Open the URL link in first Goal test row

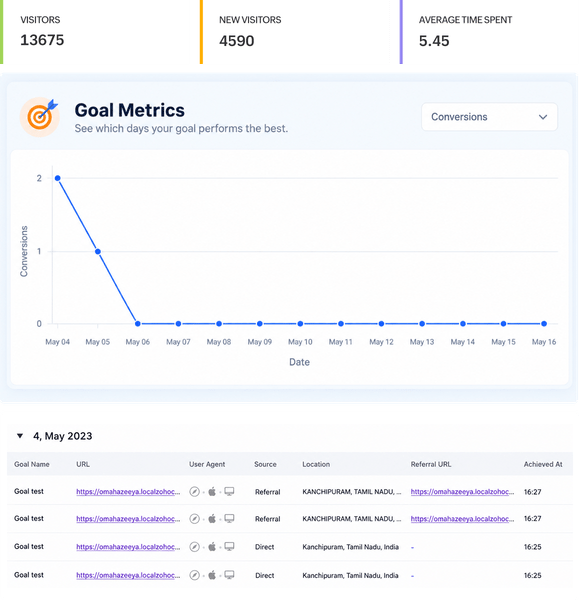point(128,492)
